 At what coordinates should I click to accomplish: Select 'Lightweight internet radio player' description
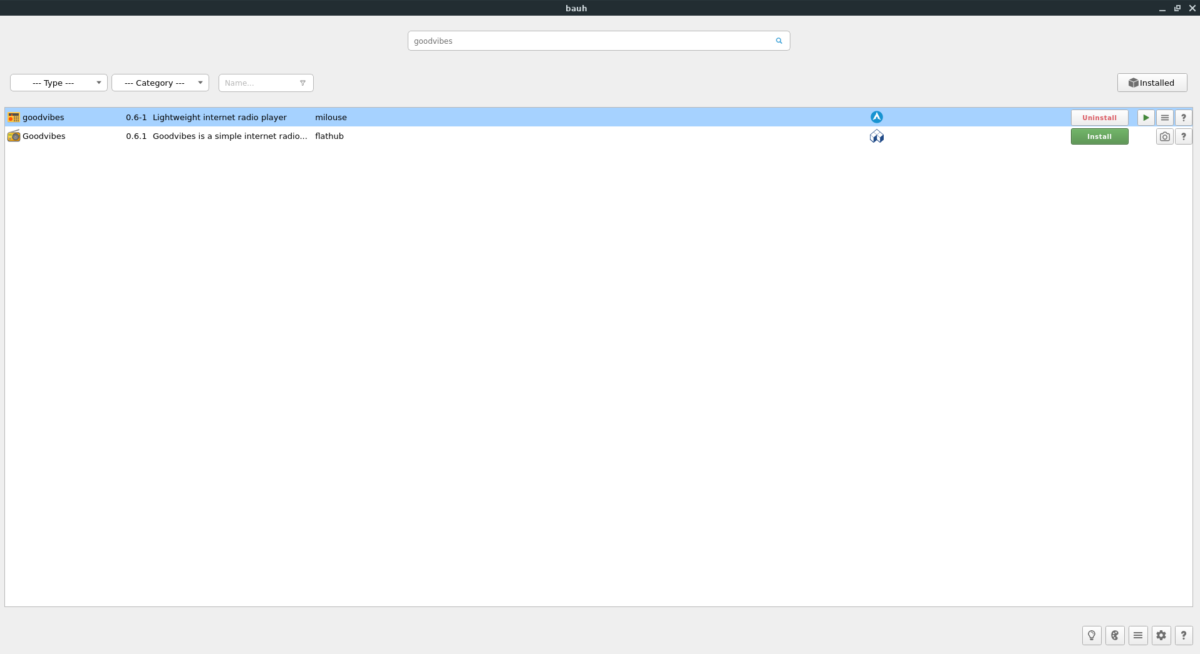click(219, 117)
